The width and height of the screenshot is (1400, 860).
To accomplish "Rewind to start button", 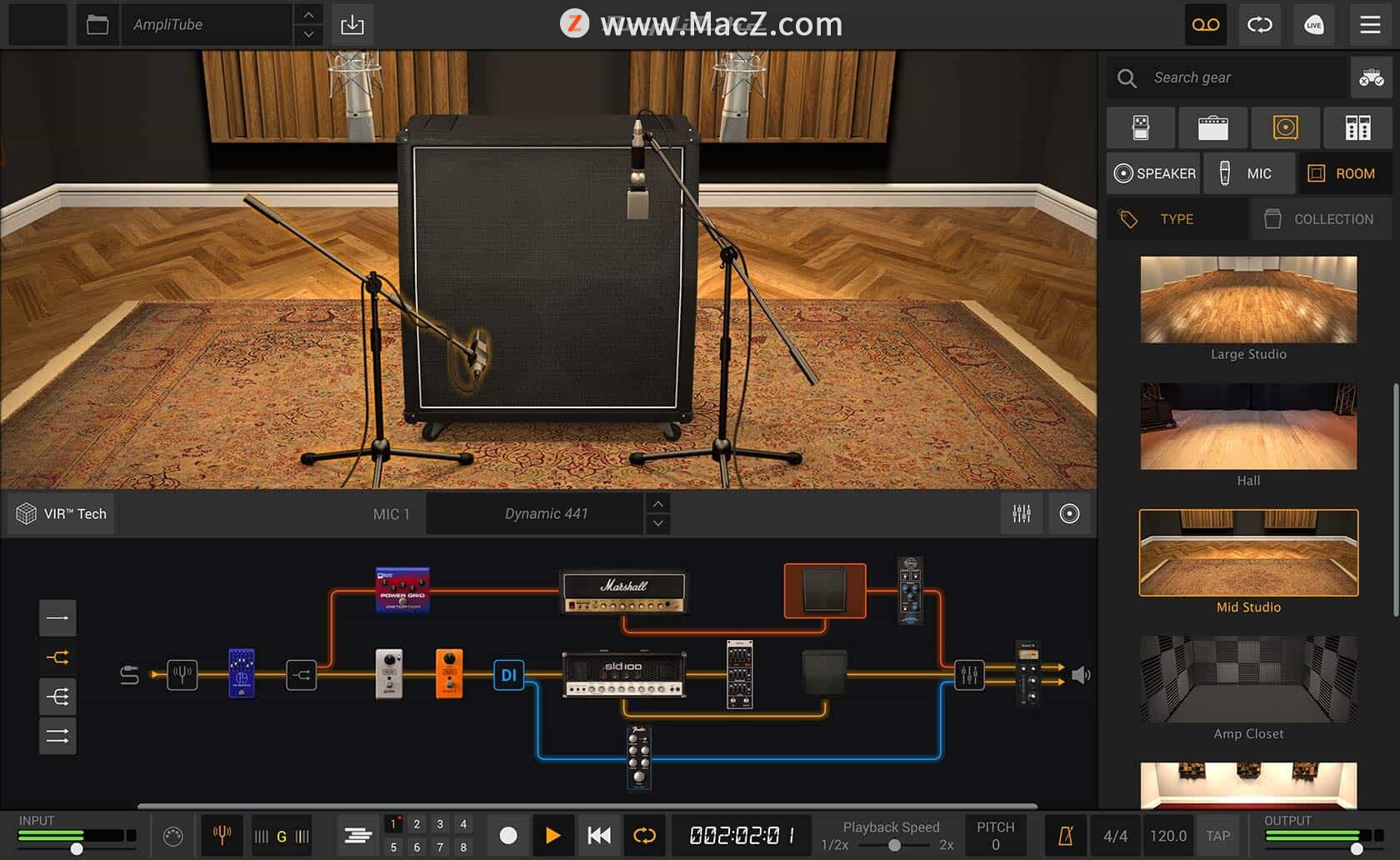I will [599, 835].
